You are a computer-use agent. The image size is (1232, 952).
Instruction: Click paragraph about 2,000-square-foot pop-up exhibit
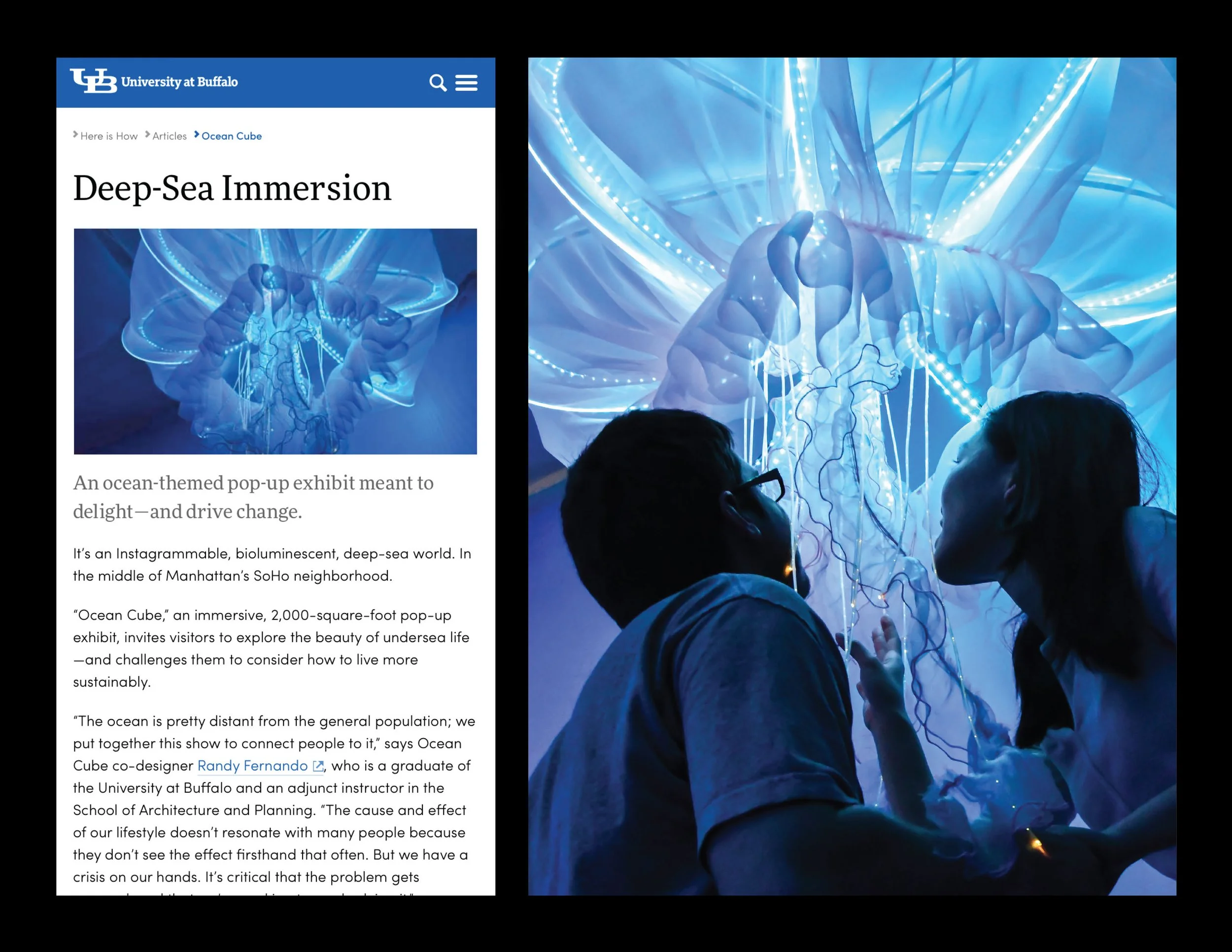pyautogui.click(x=271, y=648)
